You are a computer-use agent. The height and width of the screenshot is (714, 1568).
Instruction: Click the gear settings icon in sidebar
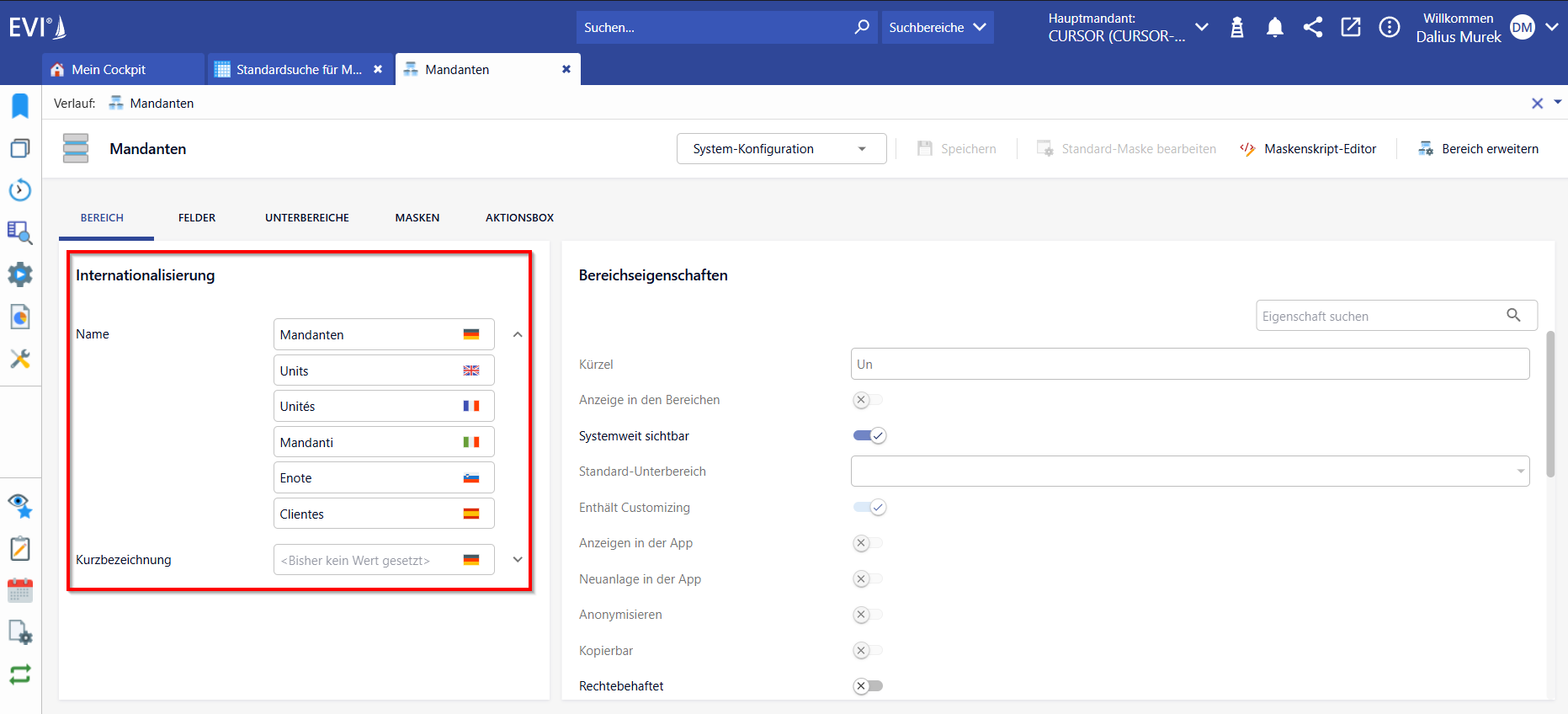(x=20, y=274)
